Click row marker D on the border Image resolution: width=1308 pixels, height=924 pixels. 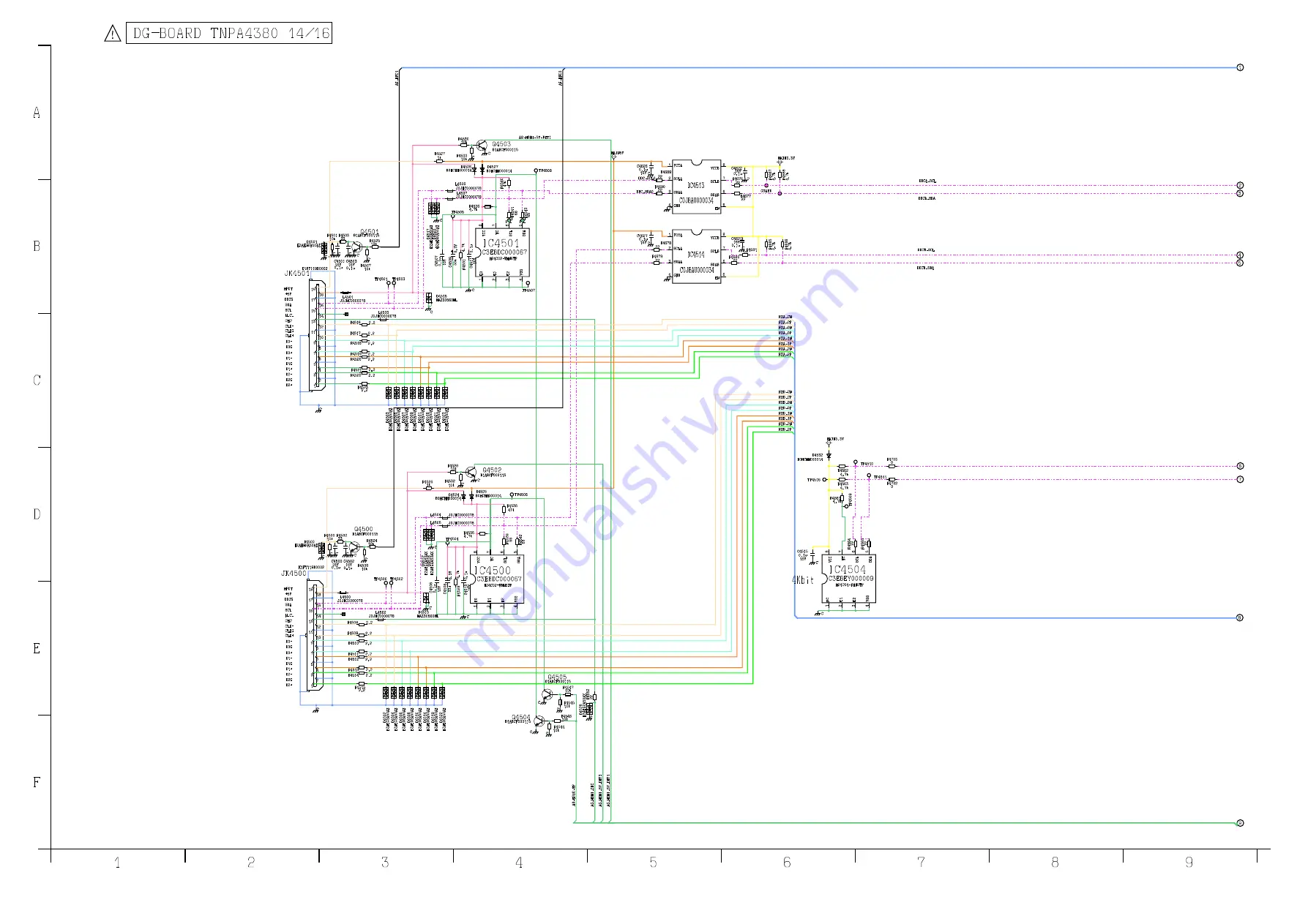(37, 514)
